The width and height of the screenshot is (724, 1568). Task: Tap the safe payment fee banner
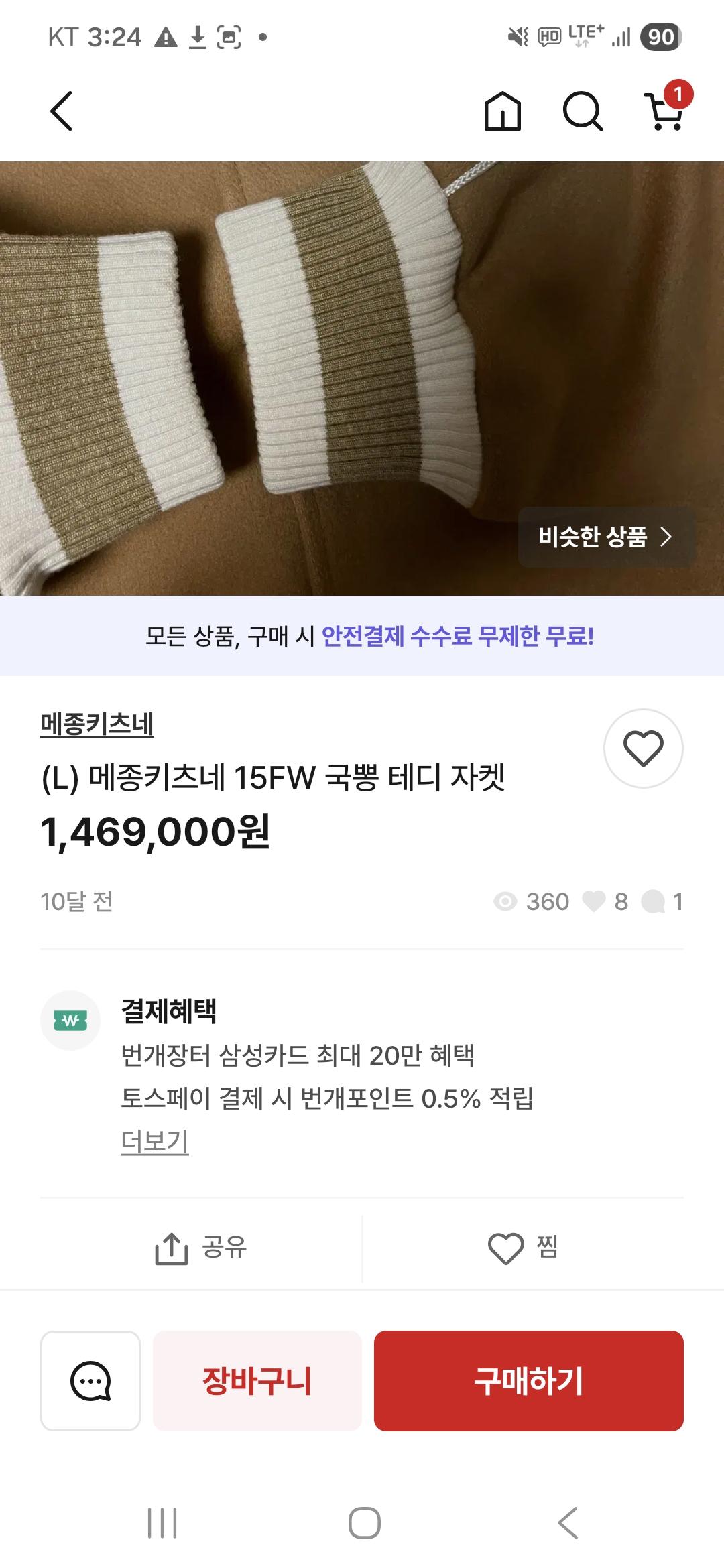pyautogui.click(x=362, y=636)
